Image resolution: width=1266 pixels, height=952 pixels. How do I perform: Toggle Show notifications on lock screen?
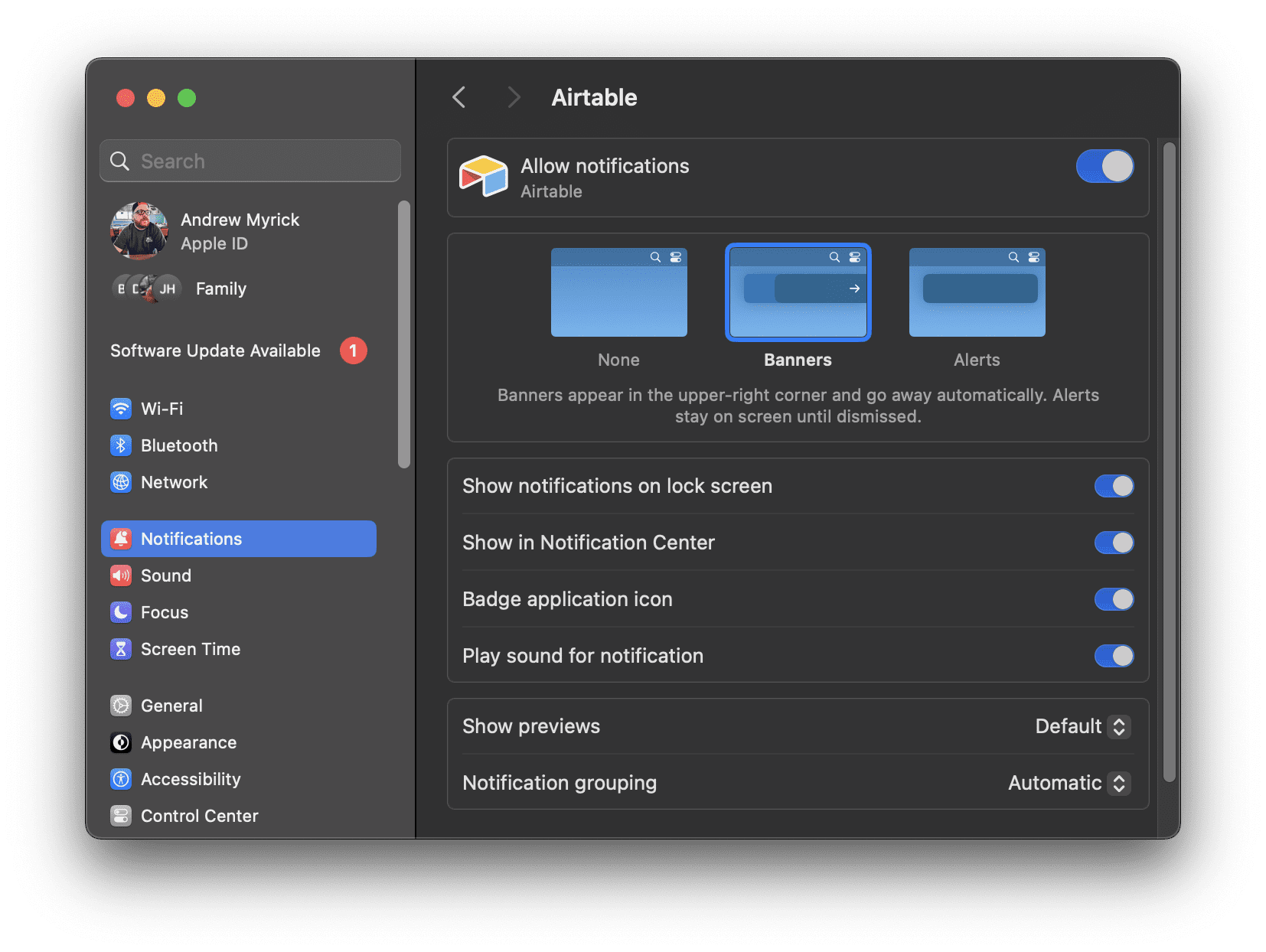point(1114,486)
